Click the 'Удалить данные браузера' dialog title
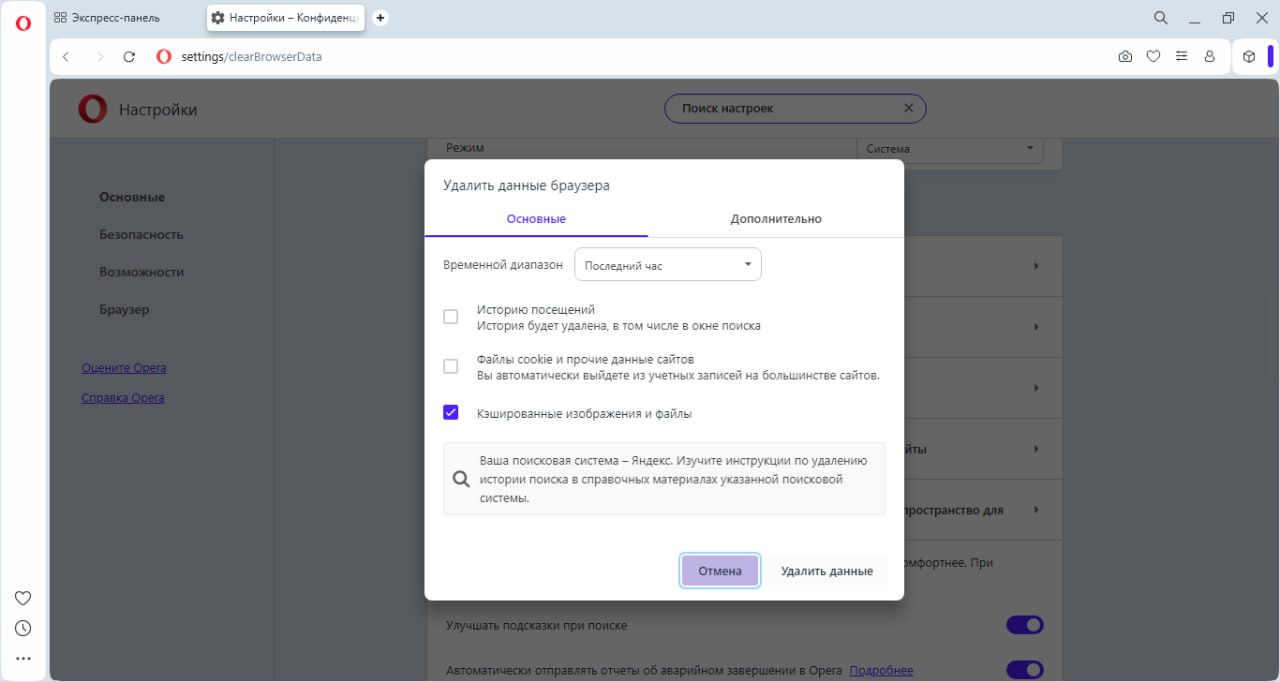This screenshot has height=682, width=1280. tap(526, 185)
